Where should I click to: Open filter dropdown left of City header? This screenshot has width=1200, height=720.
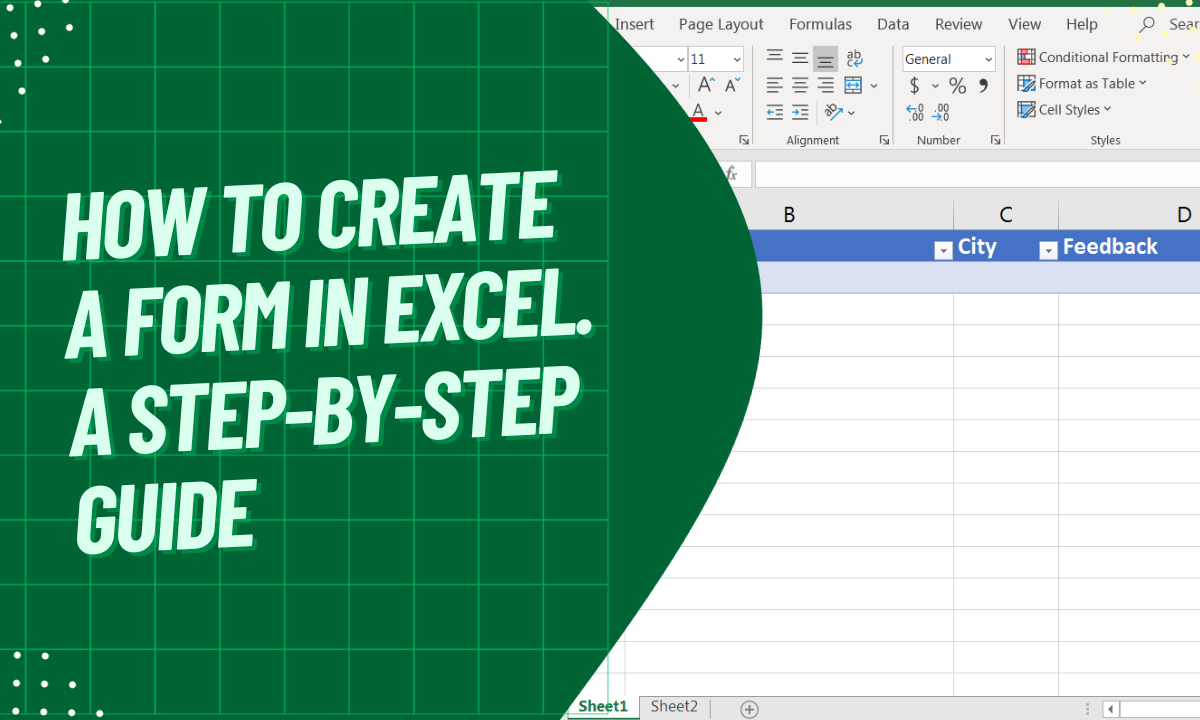(x=943, y=251)
